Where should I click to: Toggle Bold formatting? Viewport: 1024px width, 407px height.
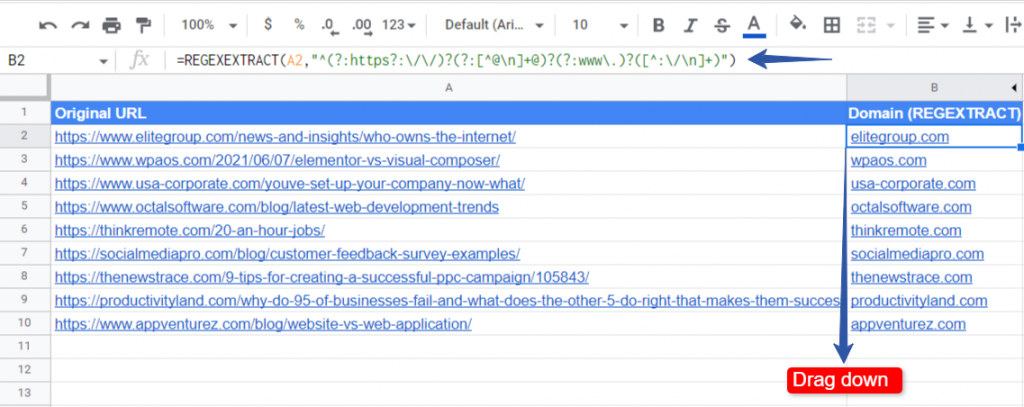pos(659,25)
